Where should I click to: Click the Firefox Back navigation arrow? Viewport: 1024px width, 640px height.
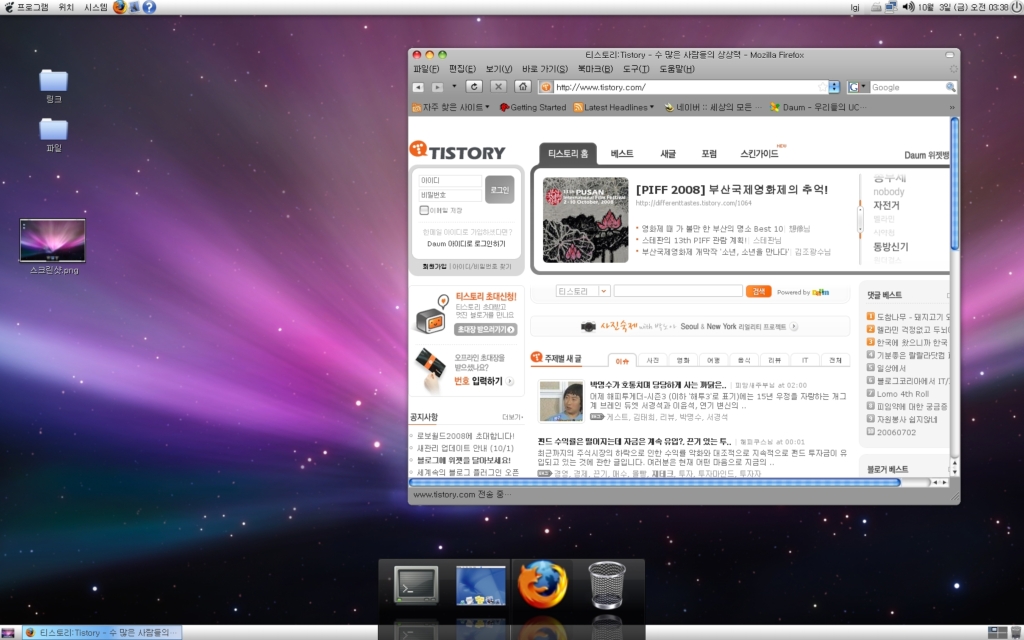(x=418, y=87)
